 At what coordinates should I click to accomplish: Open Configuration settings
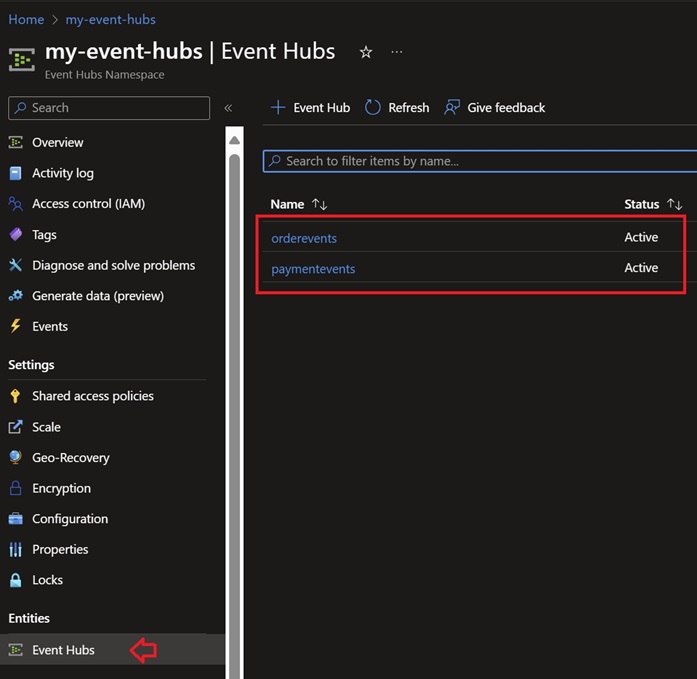(70, 519)
